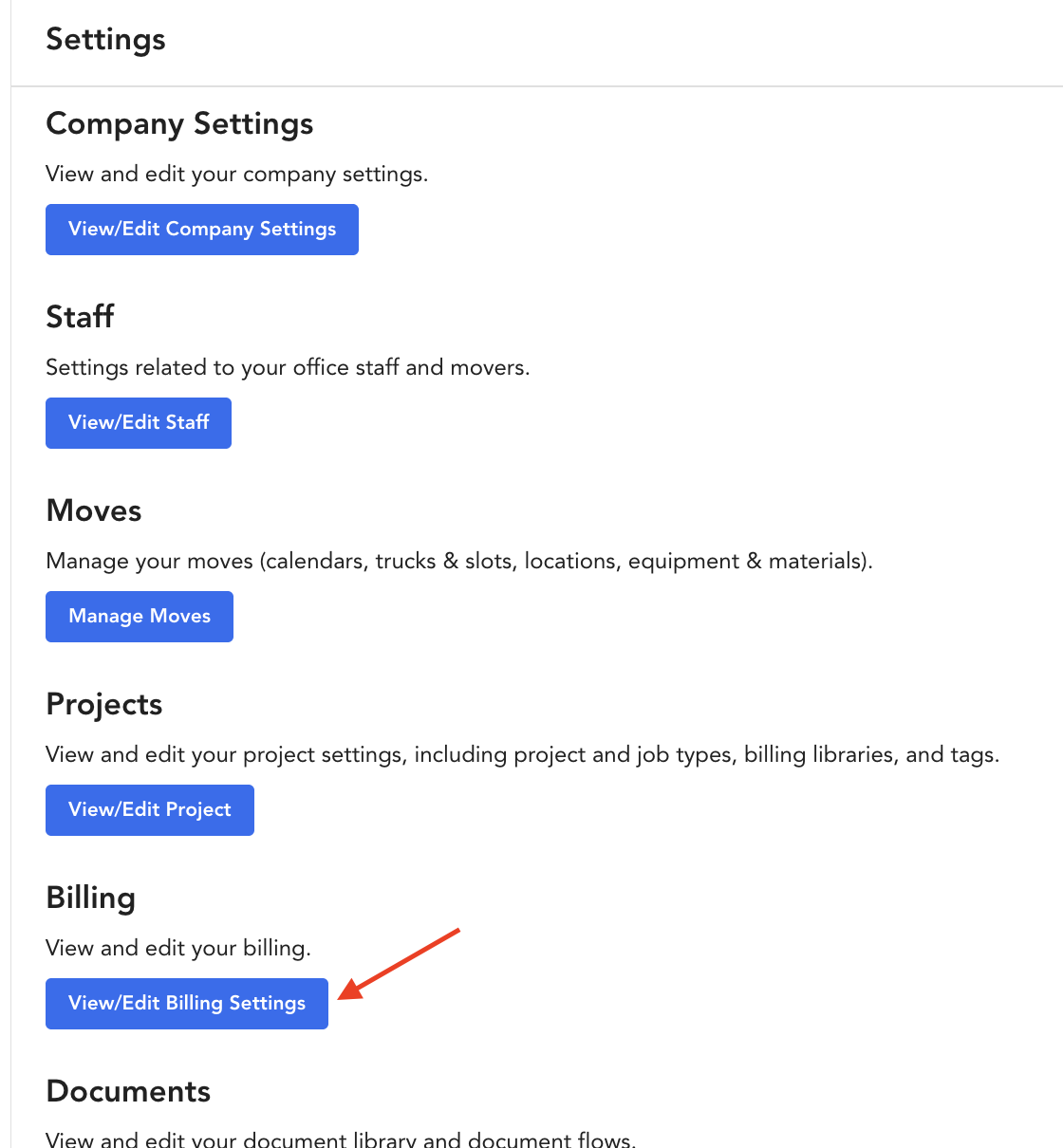Image resolution: width=1063 pixels, height=1148 pixels.
Task: Open the Manage Moves button
Action: pyautogui.click(x=140, y=617)
